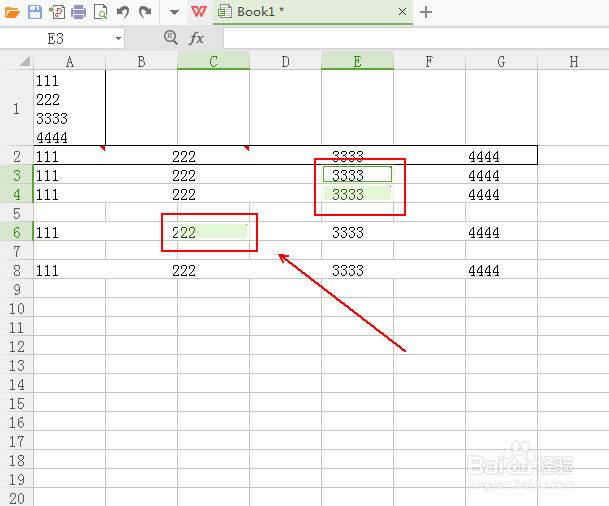Click cell E3 containing 3333
Image resolution: width=609 pixels, height=506 pixels.
(x=357, y=175)
